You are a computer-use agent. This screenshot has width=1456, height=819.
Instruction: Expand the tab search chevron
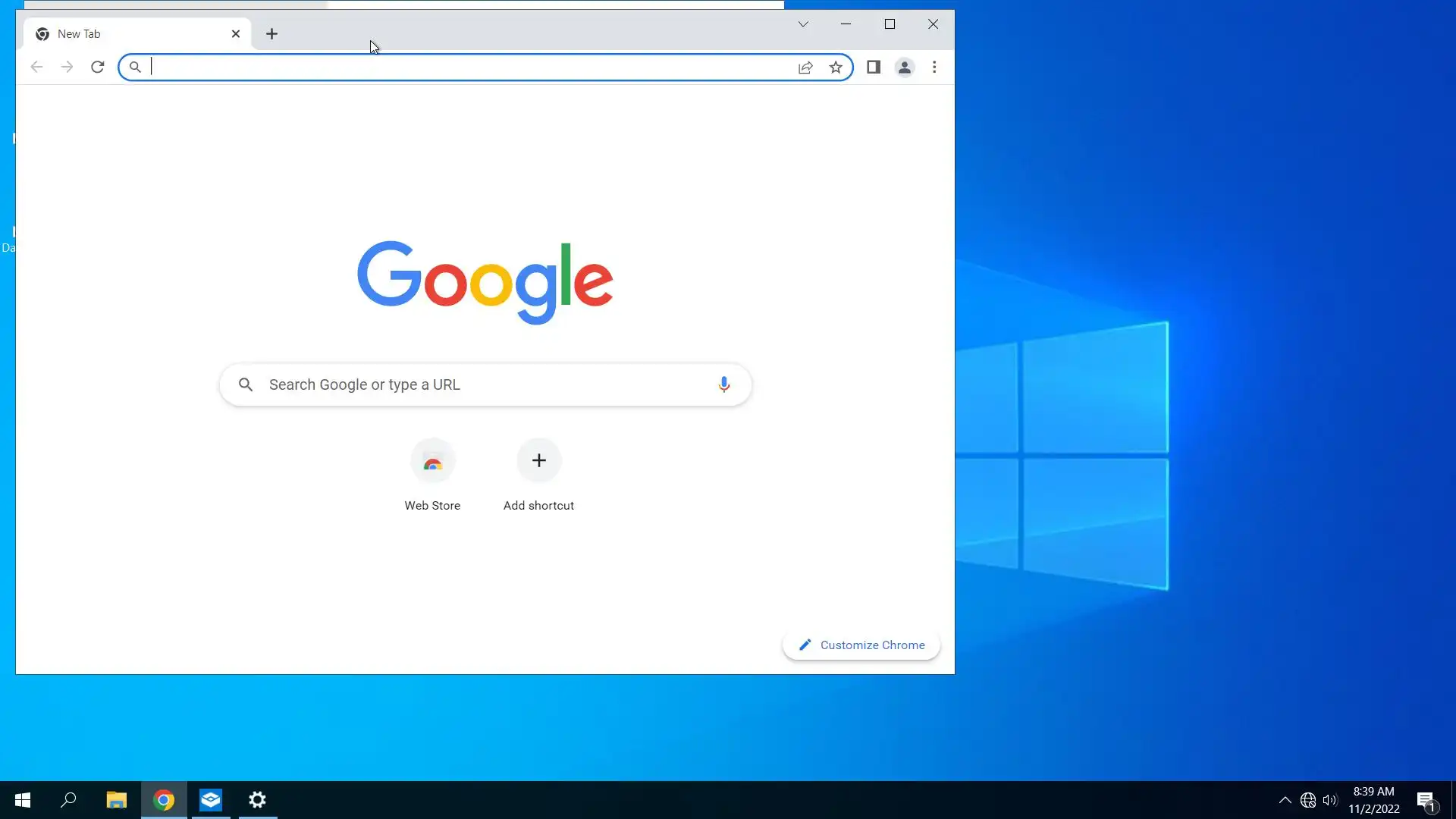point(803,24)
